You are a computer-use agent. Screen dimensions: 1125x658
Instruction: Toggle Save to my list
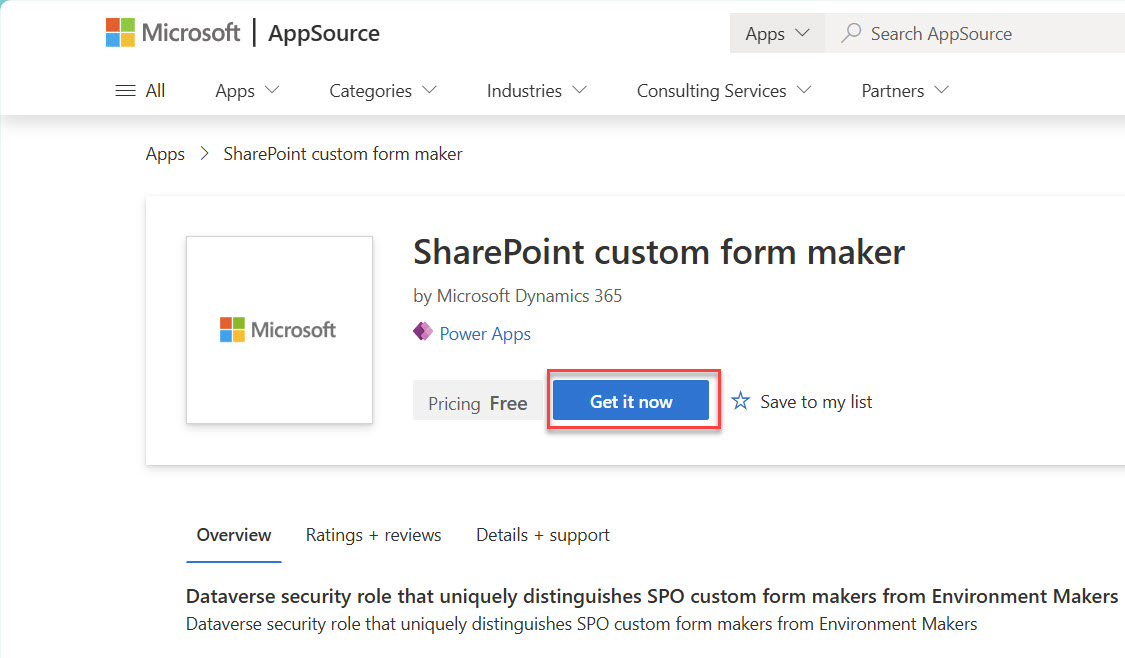[816, 401]
